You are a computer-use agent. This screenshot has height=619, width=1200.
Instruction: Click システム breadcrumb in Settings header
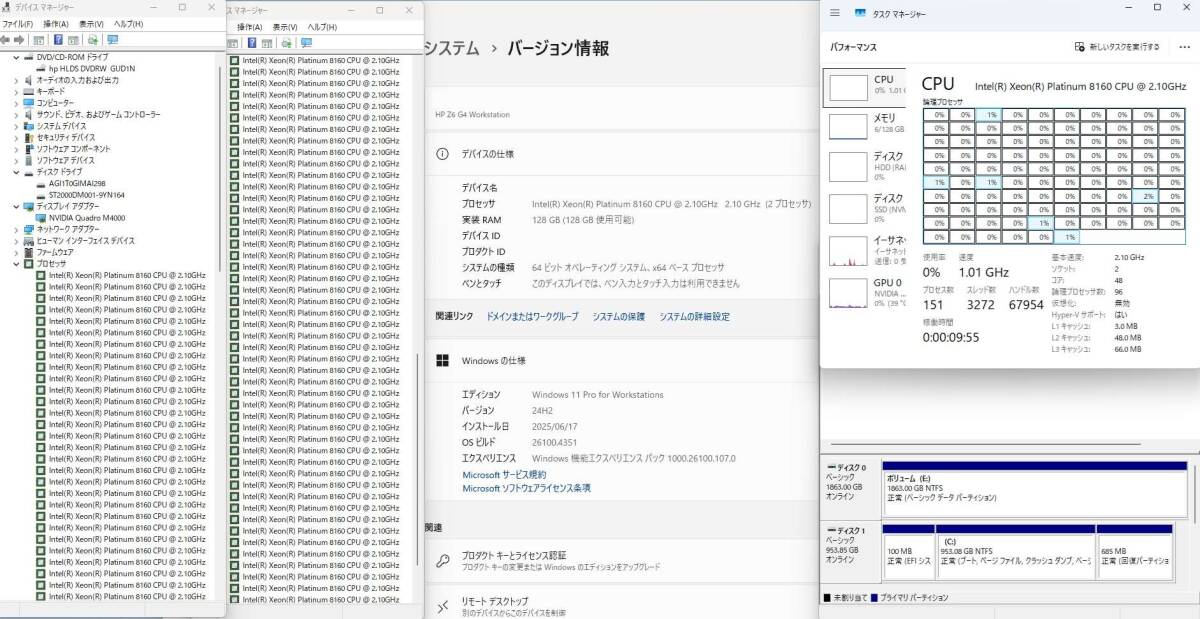pyautogui.click(x=452, y=48)
